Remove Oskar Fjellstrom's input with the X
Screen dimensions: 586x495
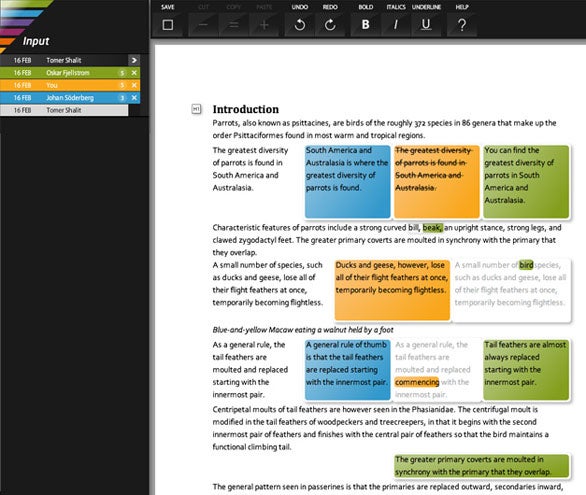coord(134,73)
